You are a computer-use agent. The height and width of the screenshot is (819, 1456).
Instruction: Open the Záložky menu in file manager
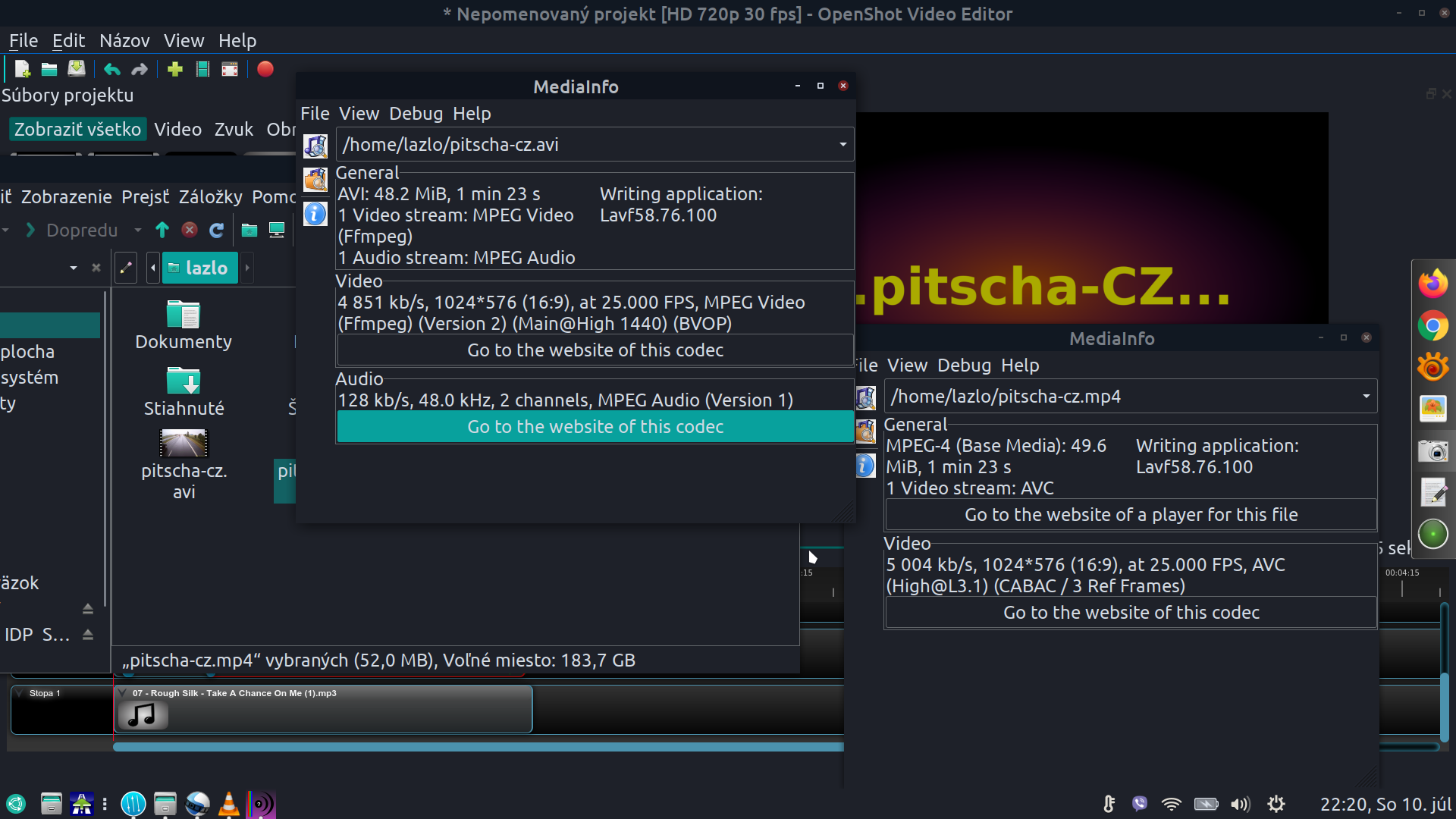click(210, 197)
